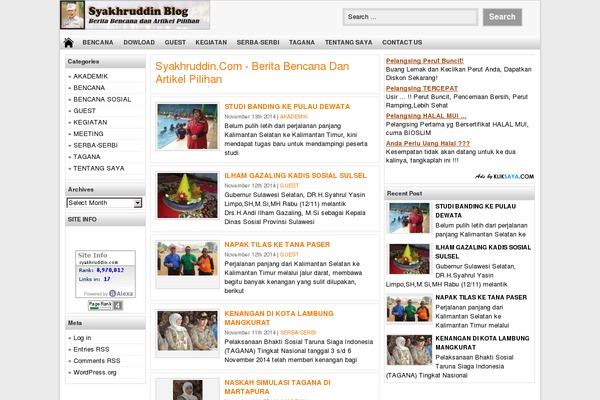Open STUDI BANDING KE PULAU DEWATA article
Image resolution: width=600 pixels, height=400 pixels.
point(287,106)
